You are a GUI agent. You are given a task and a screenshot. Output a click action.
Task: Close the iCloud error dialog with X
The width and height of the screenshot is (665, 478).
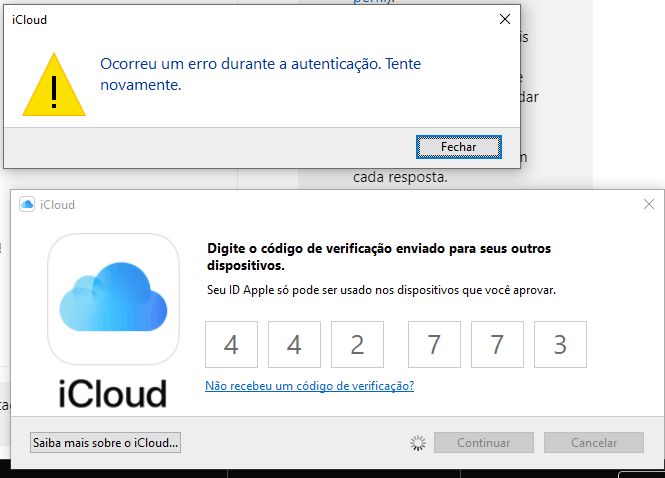tap(505, 19)
